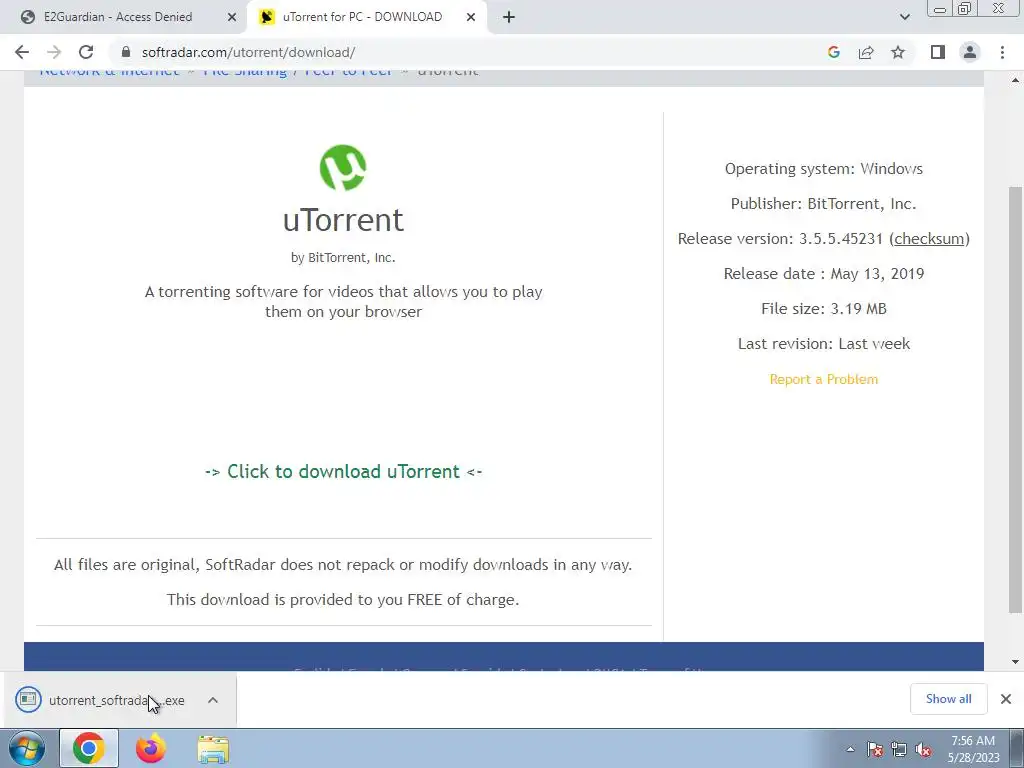Close the uTorrent download tab

[x=471, y=17]
